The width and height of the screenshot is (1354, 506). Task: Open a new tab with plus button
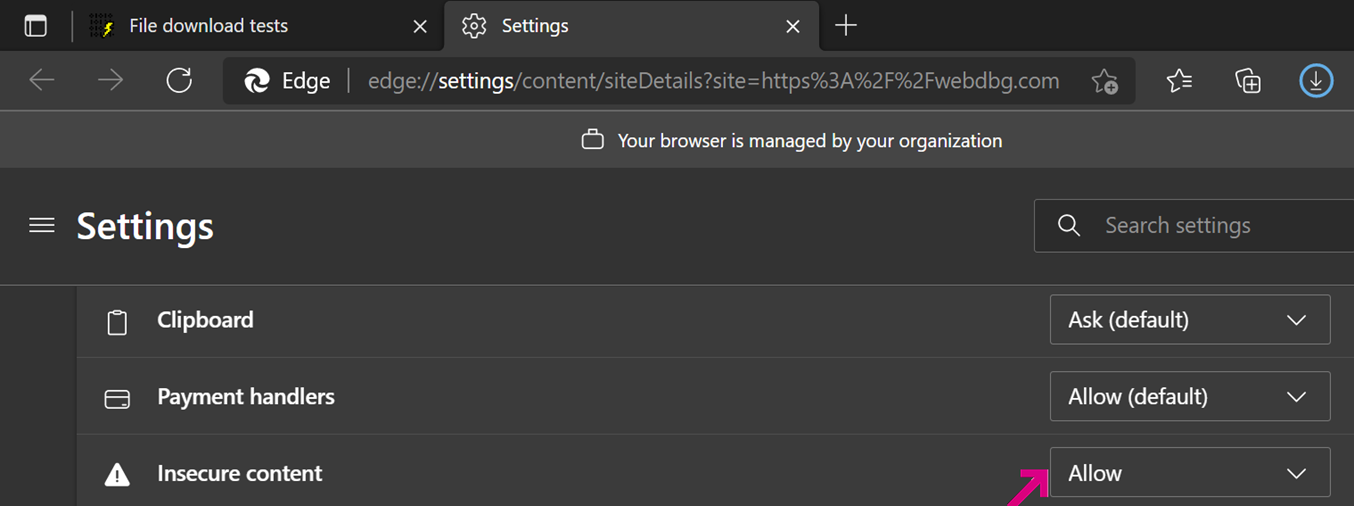pyautogui.click(x=846, y=26)
